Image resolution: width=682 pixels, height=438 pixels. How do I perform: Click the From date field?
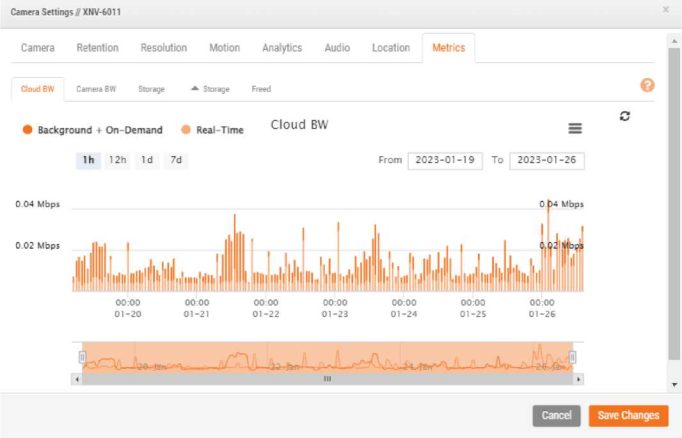(445, 160)
